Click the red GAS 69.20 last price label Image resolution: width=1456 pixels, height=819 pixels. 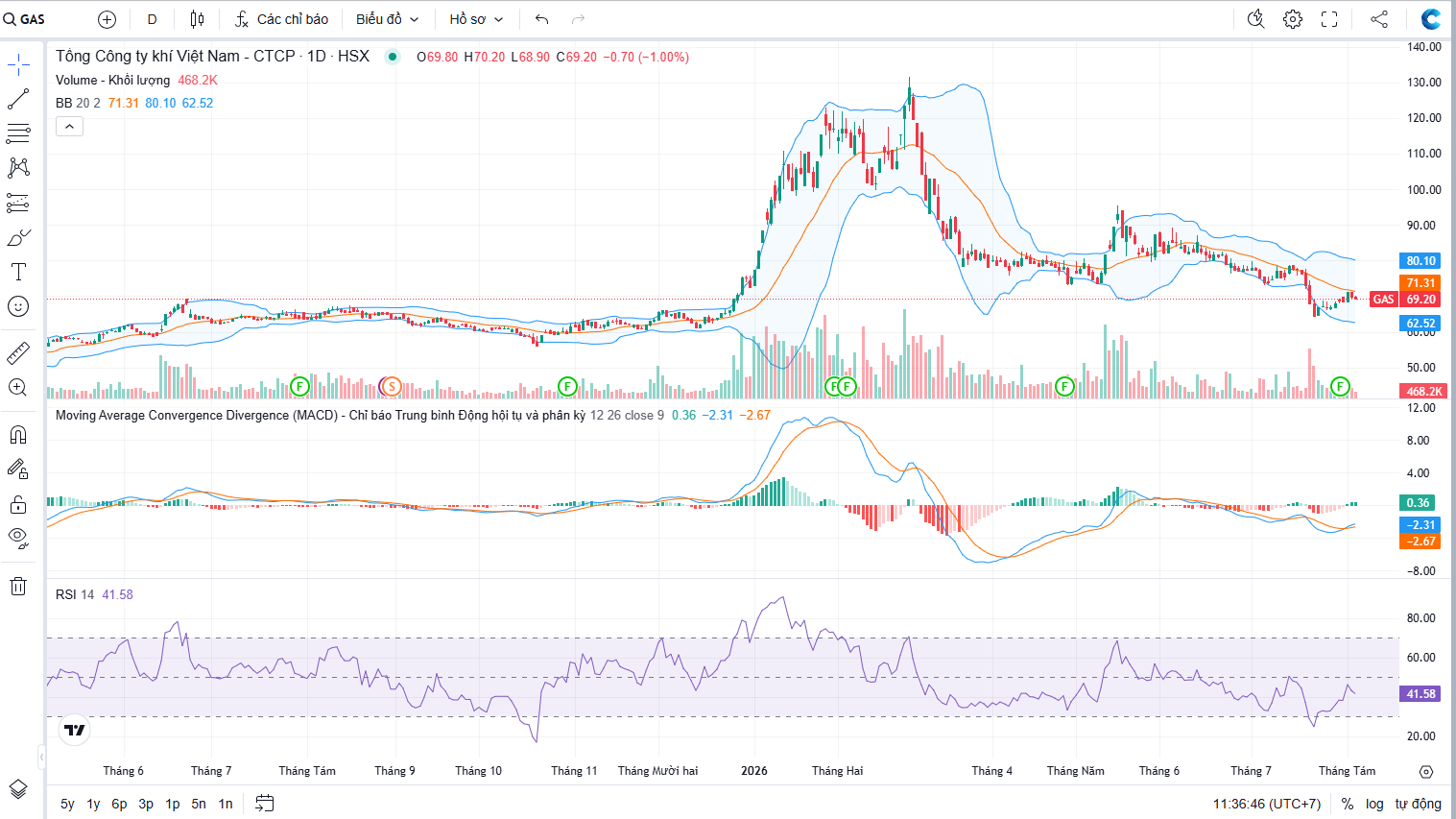(x=1405, y=300)
